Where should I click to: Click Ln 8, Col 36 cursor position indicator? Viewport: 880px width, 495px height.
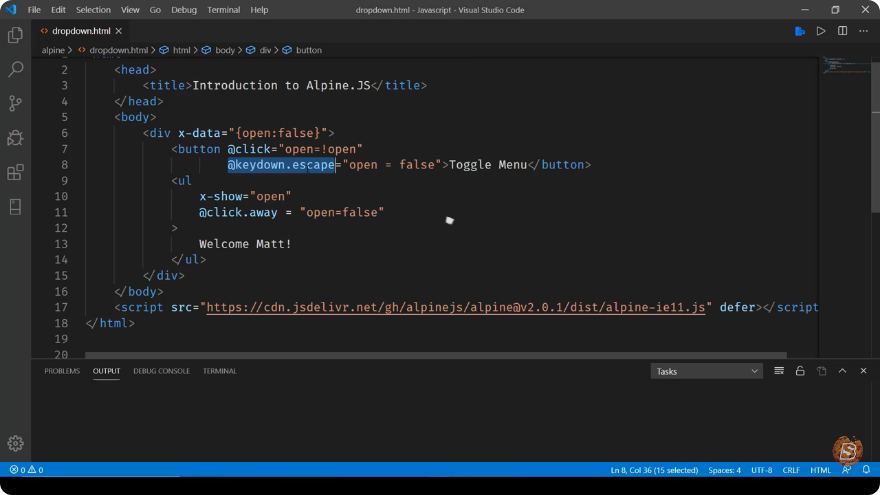[654, 470]
